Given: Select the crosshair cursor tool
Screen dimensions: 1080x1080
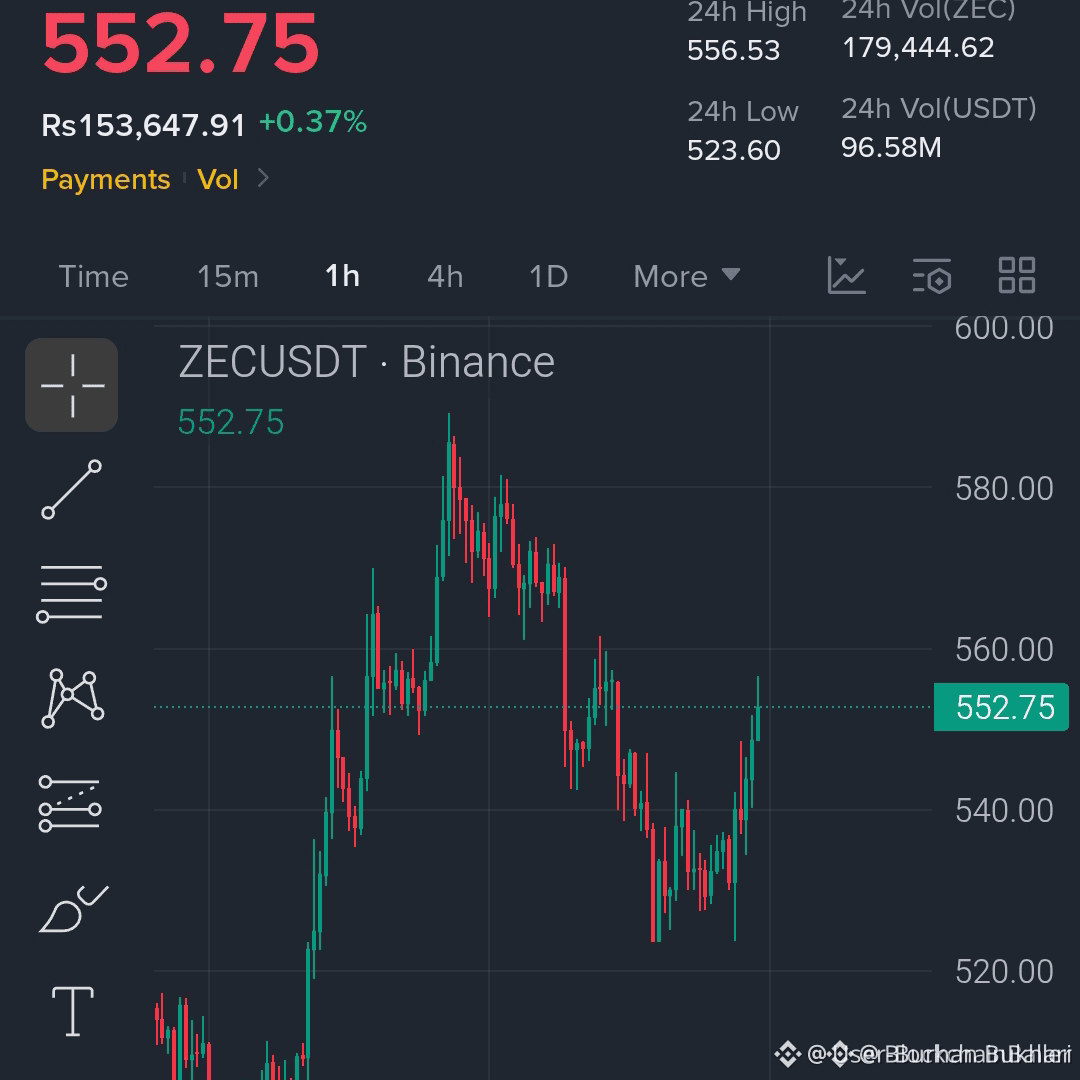Looking at the screenshot, I should click(72, 385).
